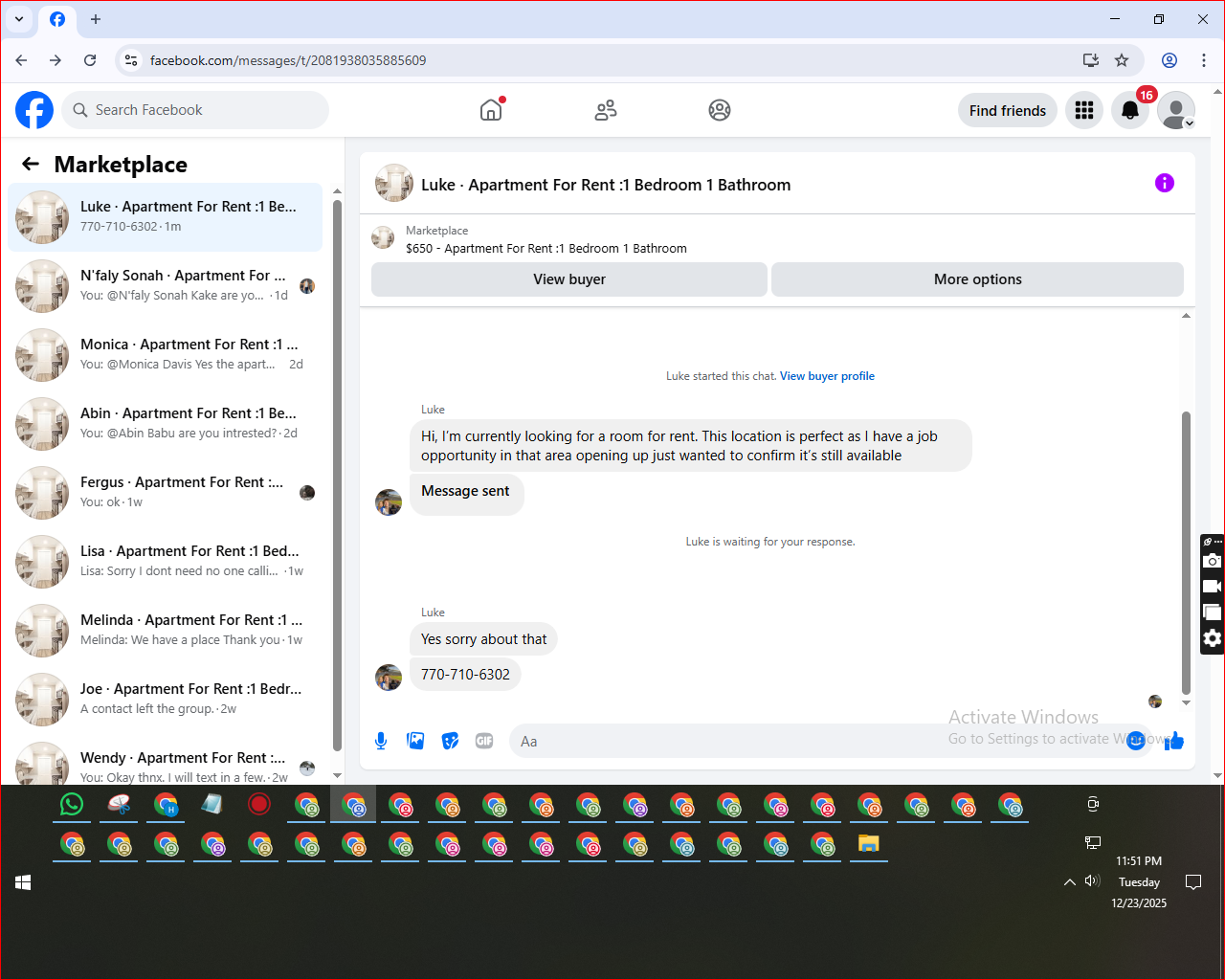Send a thumbs up like
The image size is (1225, 980).
(1174, 741)
